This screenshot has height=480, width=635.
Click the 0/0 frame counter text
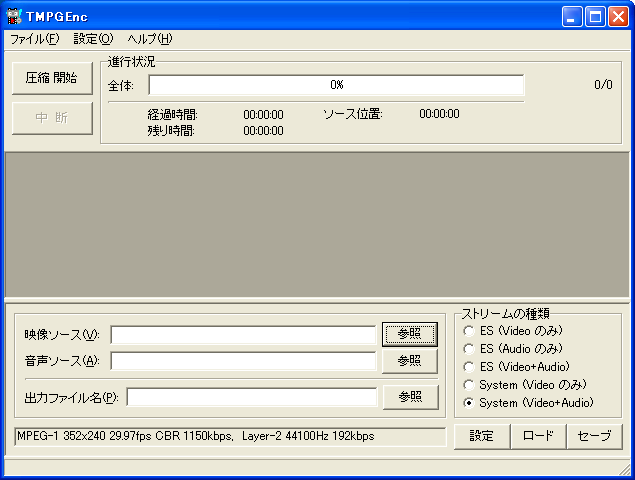pos(603,85)
